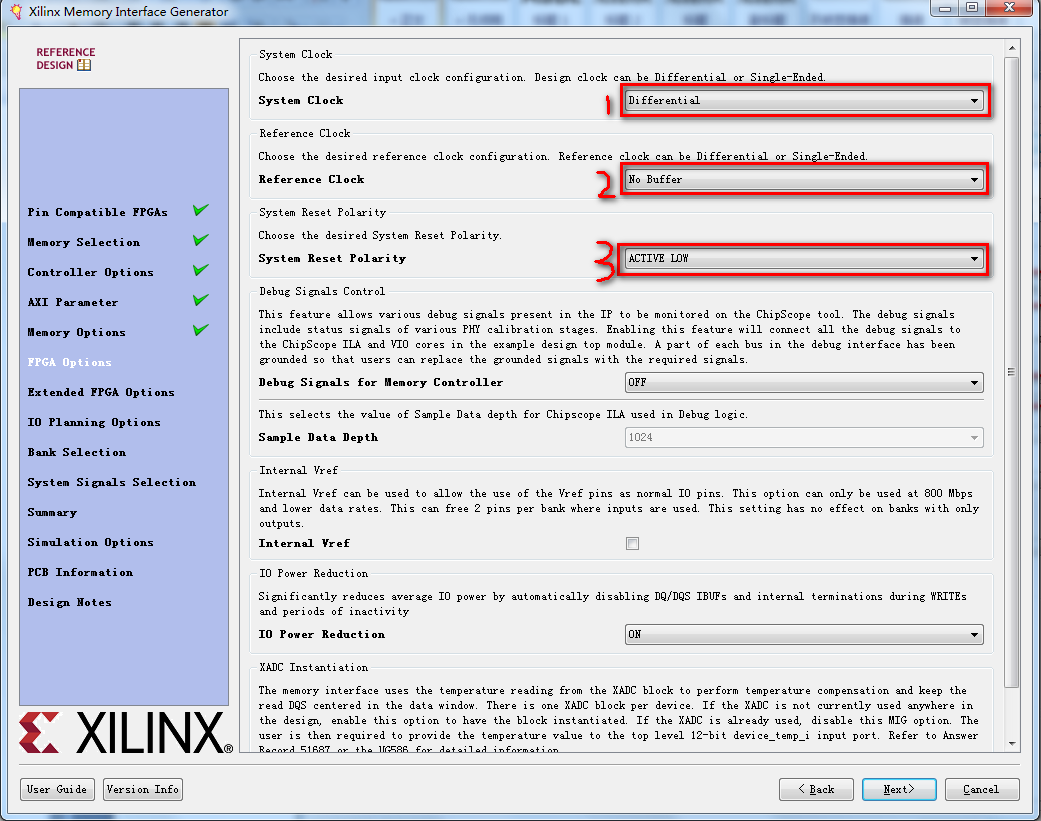This screenshot has width=1041, height=821.
Task: Open the IO Power Reduction dropdown
Action: (973, 634)
